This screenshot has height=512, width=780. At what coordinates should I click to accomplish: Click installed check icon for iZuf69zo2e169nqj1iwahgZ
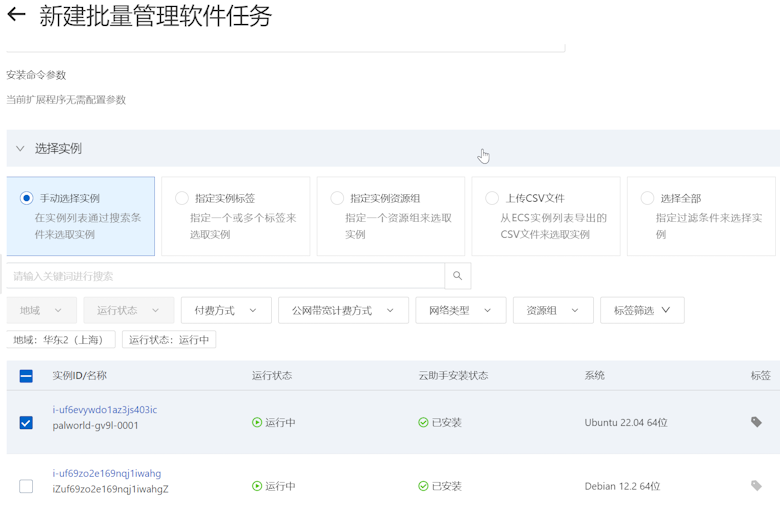[x=423, y=486]
